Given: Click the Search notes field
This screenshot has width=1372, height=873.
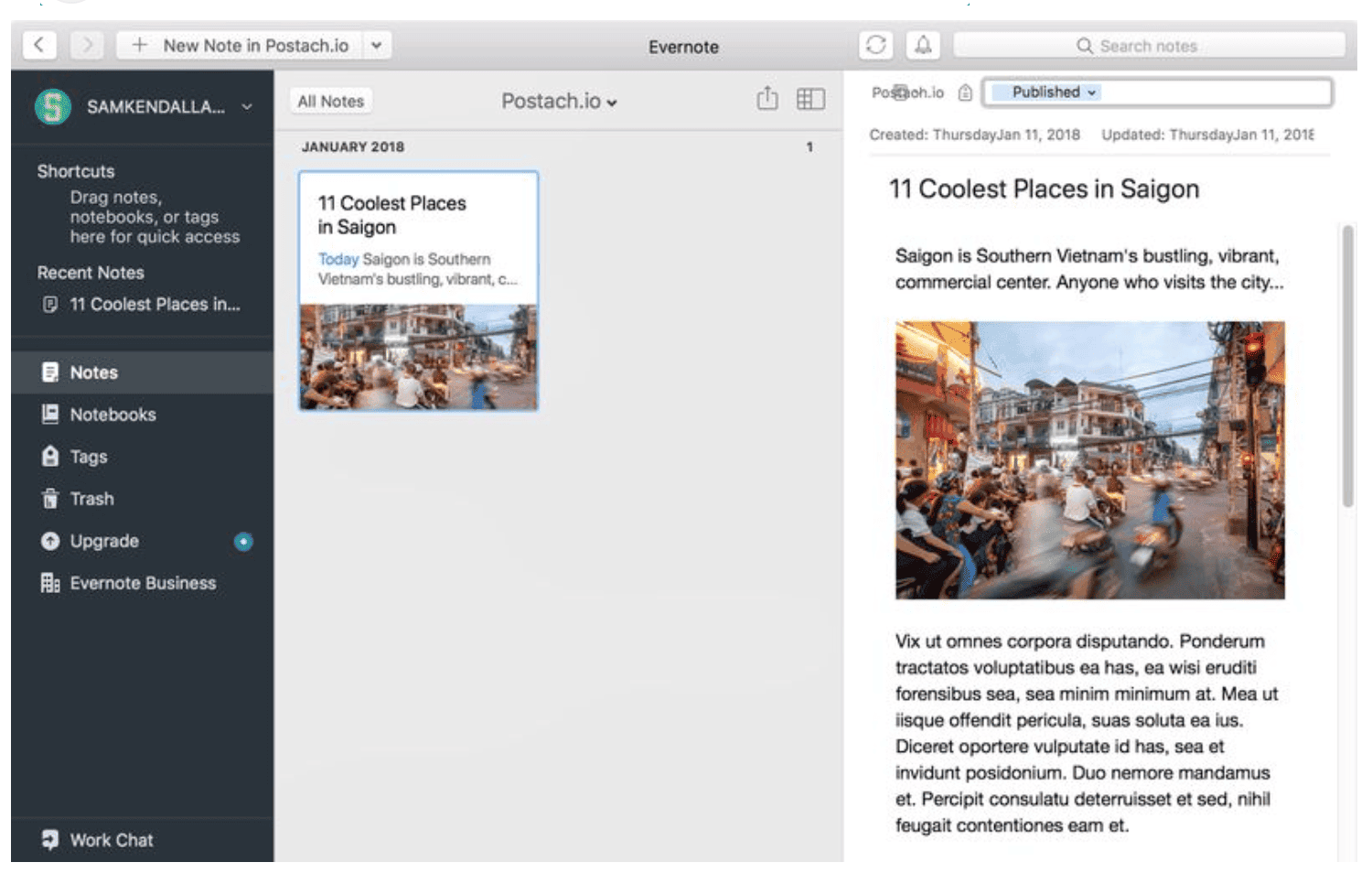Looking at the screenshot, I should (1149, 46).
